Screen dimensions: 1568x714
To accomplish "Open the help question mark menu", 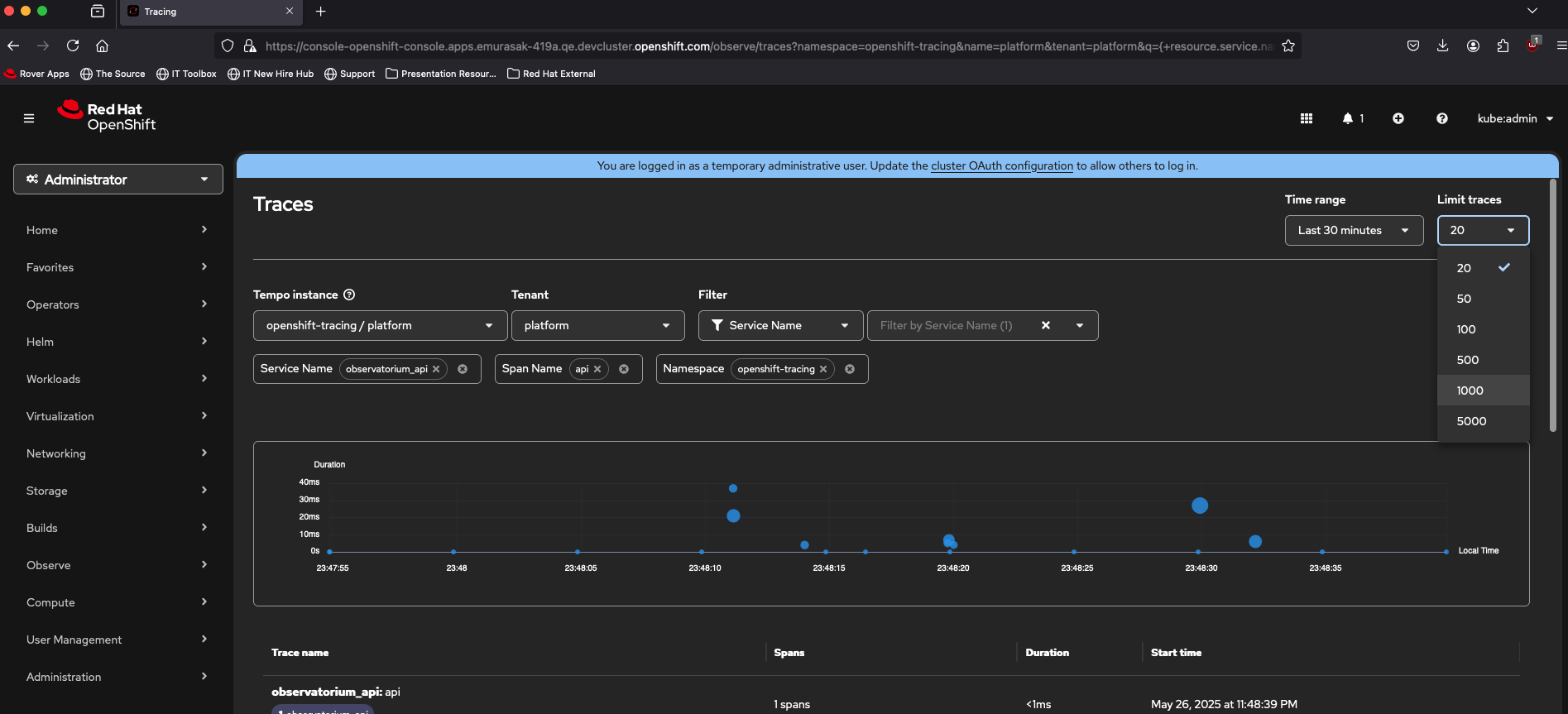I will coord(1441,118).
